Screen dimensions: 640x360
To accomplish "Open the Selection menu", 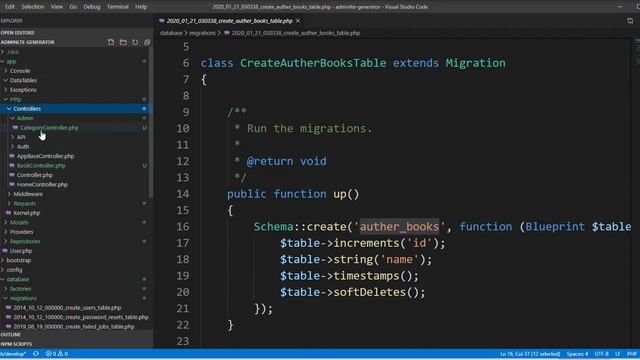I will (x=33, y=7).
